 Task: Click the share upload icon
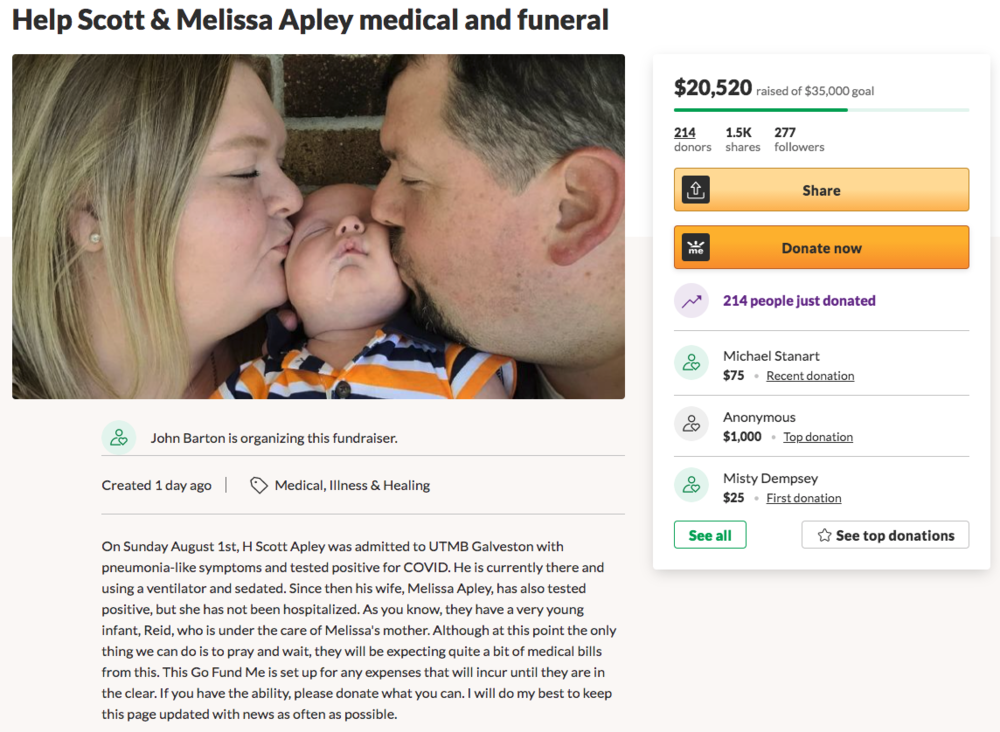pos(695,190)
